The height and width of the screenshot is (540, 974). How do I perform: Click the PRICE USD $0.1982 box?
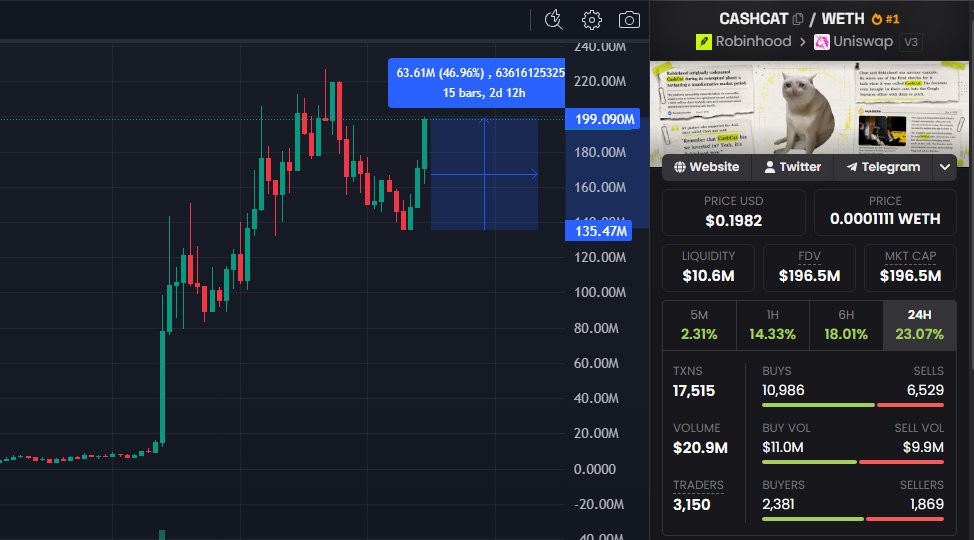[x=734, y=212]
